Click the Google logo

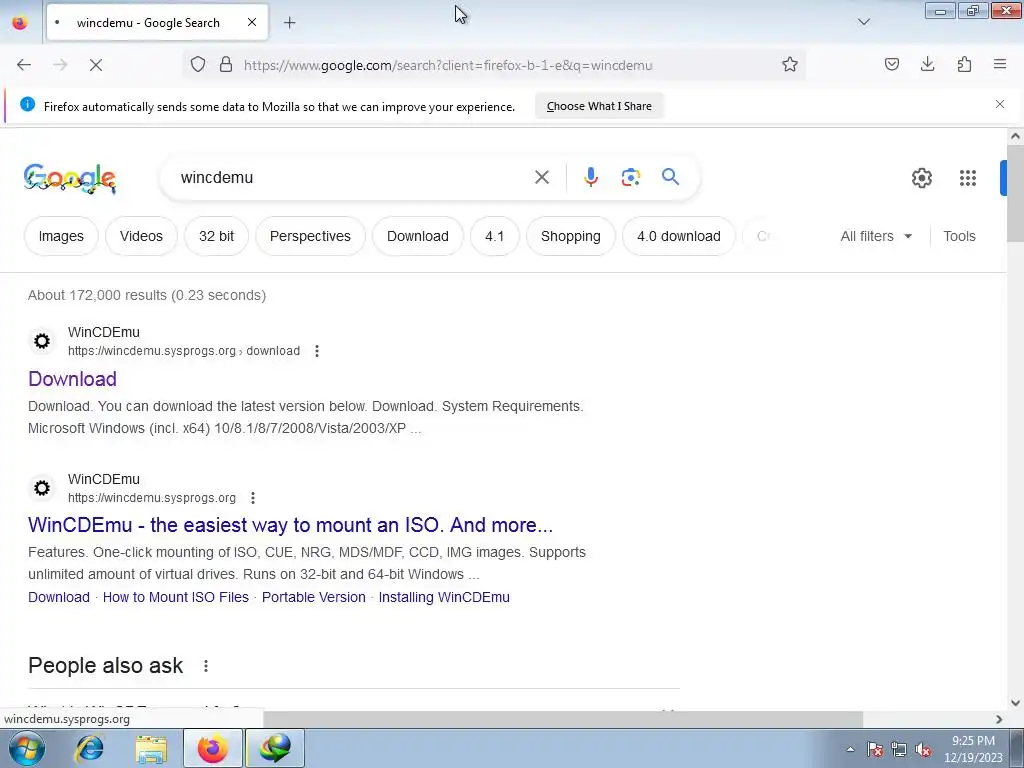pyautogui.click(x=70, y=178)
